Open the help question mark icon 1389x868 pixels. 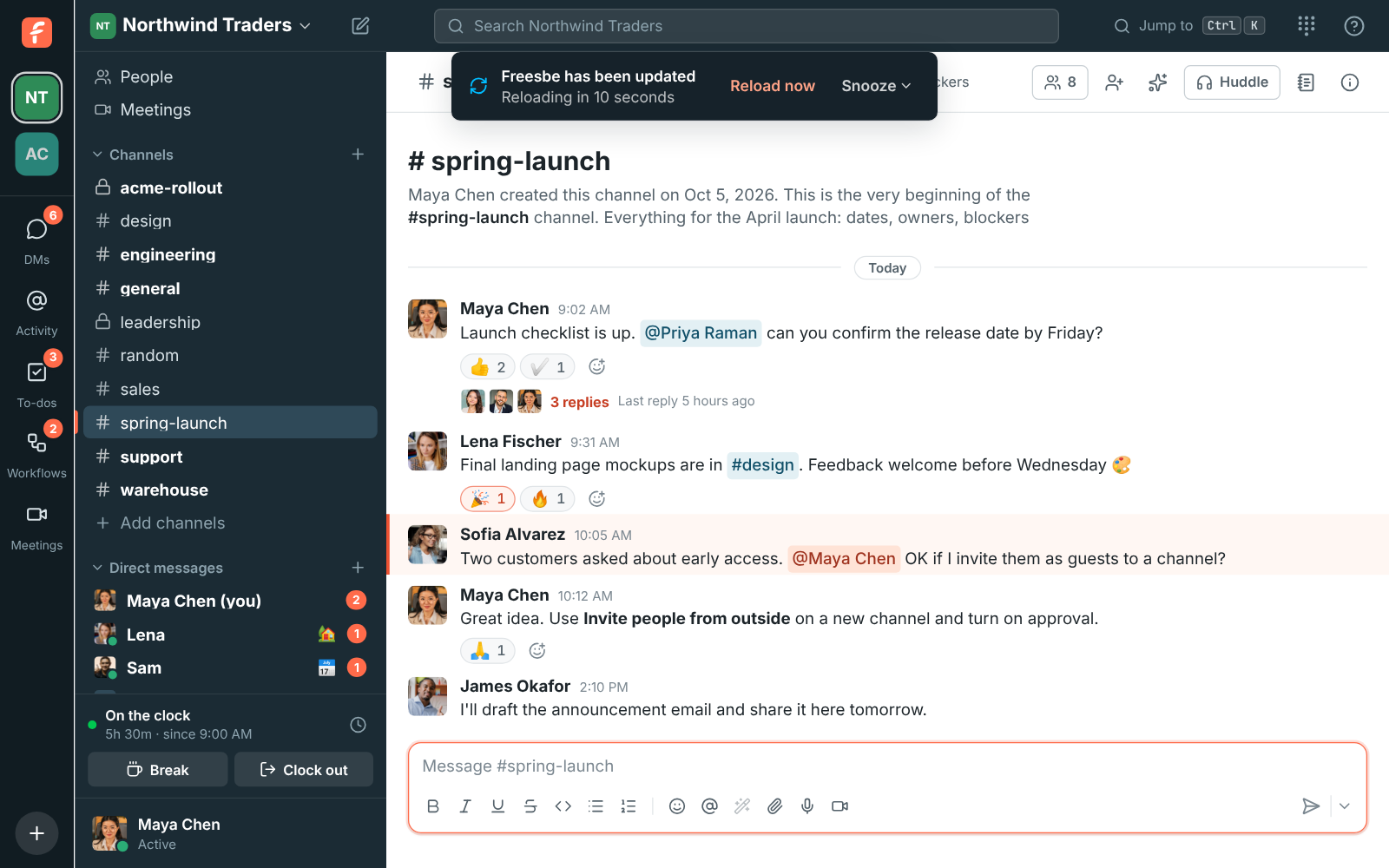(x=1353, y=26)
